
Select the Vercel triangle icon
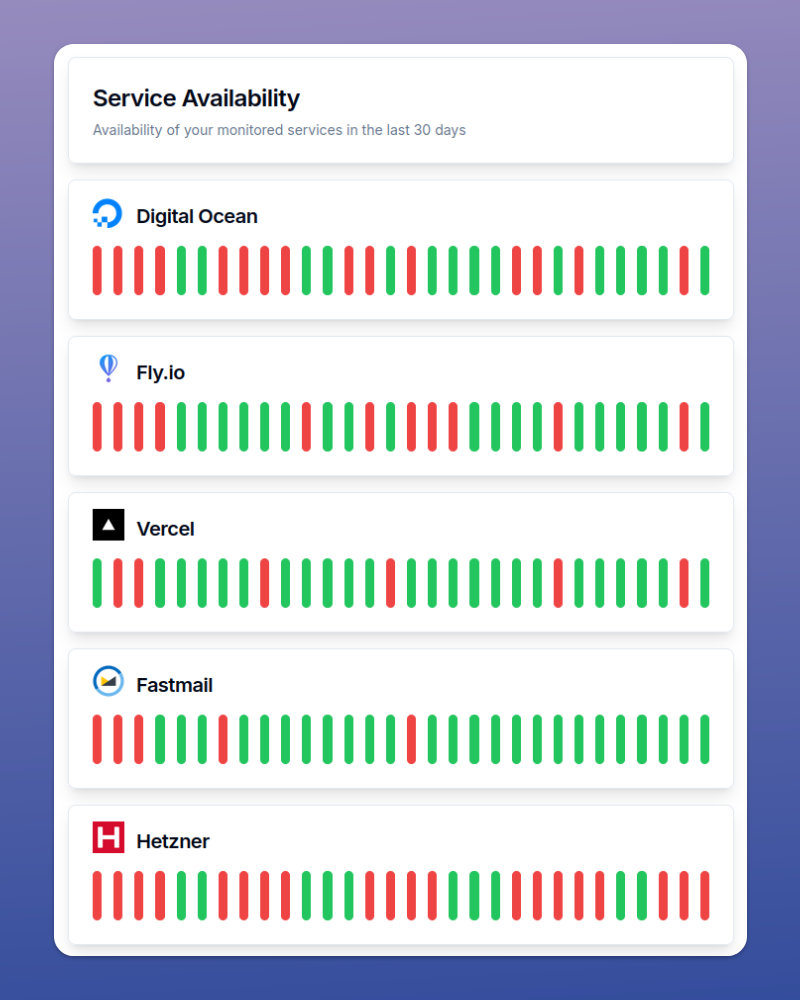107,524
